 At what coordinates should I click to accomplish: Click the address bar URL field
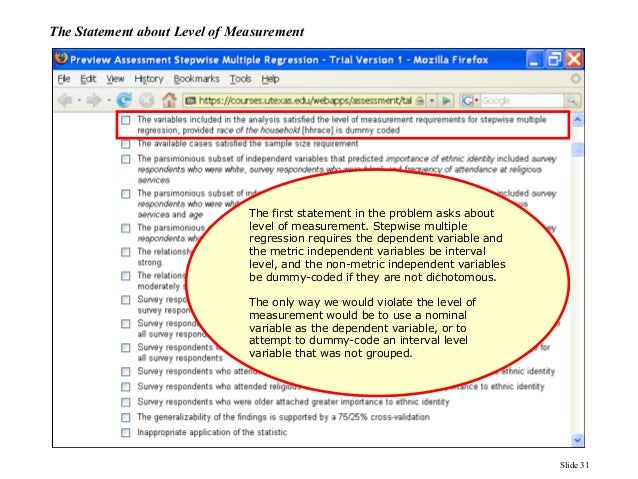[305, 101]
